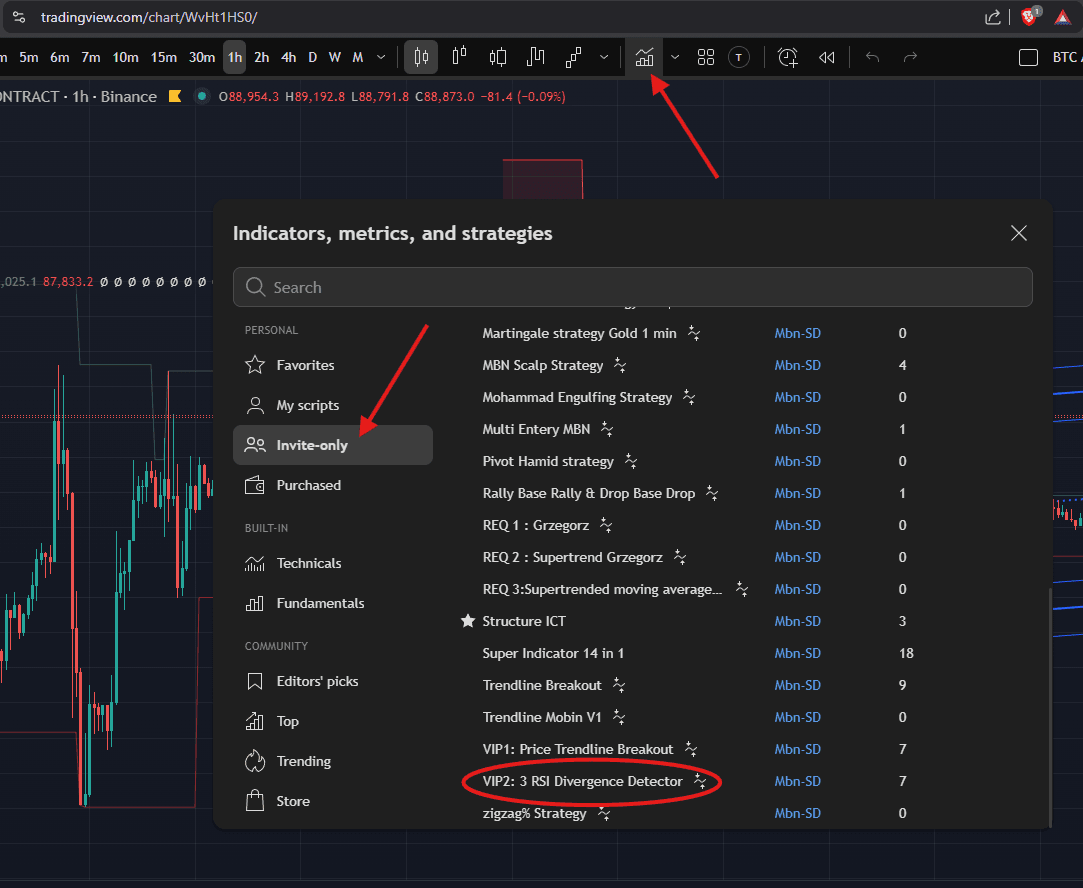Switch to the 4h timeframe

tap(289, 57)
